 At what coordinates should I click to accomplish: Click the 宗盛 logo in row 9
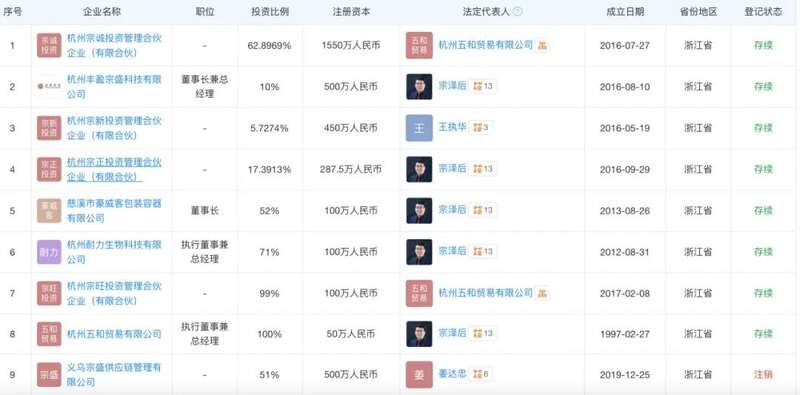49,375
